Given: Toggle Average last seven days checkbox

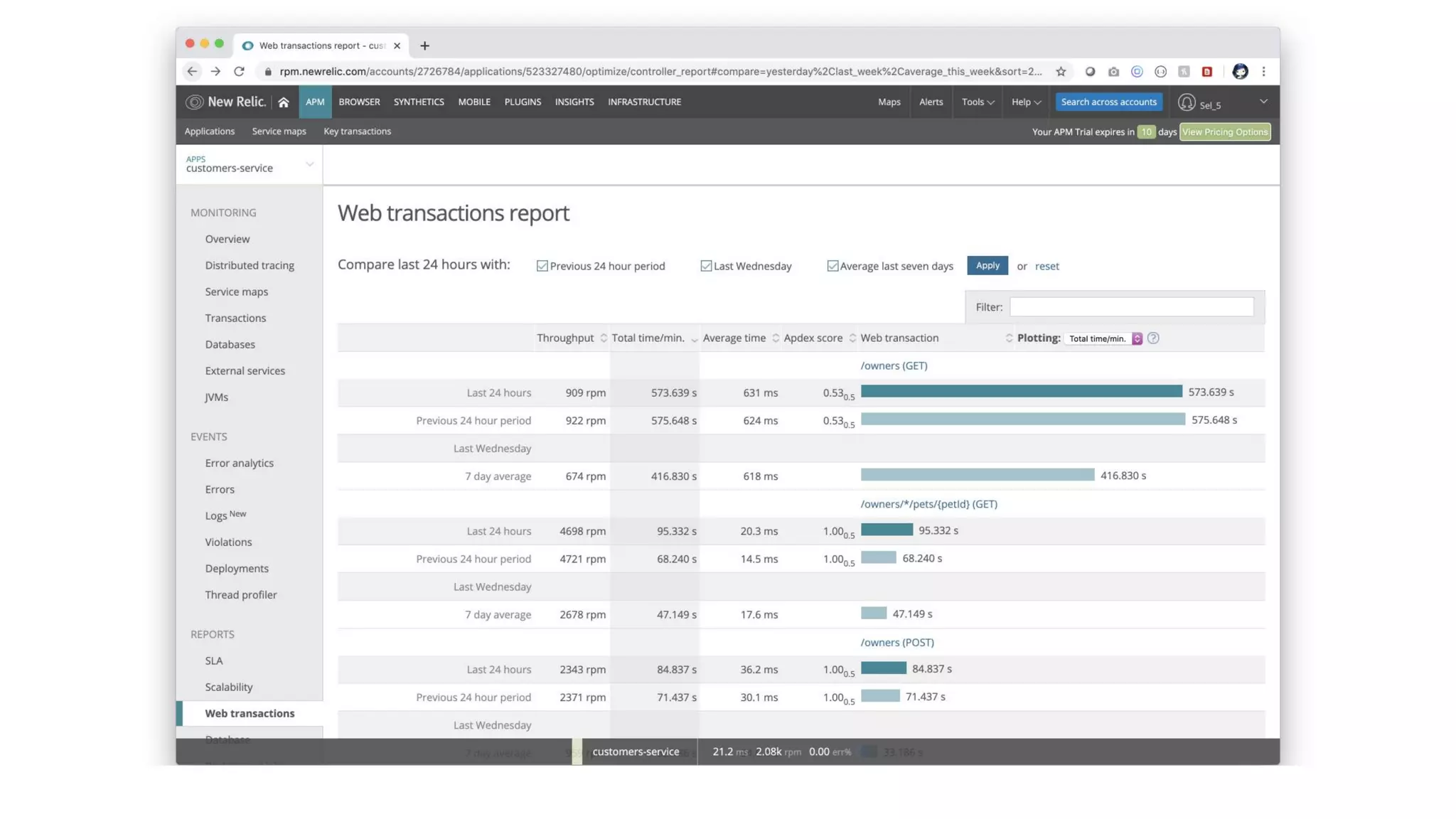Looking at the screenshot, I should click(x=833, y=266).
